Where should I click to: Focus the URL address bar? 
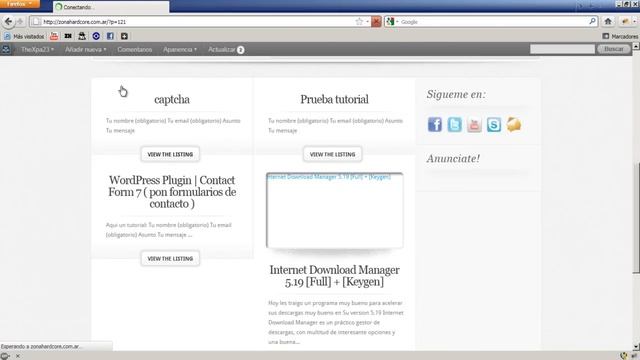[x=196, y=22]
